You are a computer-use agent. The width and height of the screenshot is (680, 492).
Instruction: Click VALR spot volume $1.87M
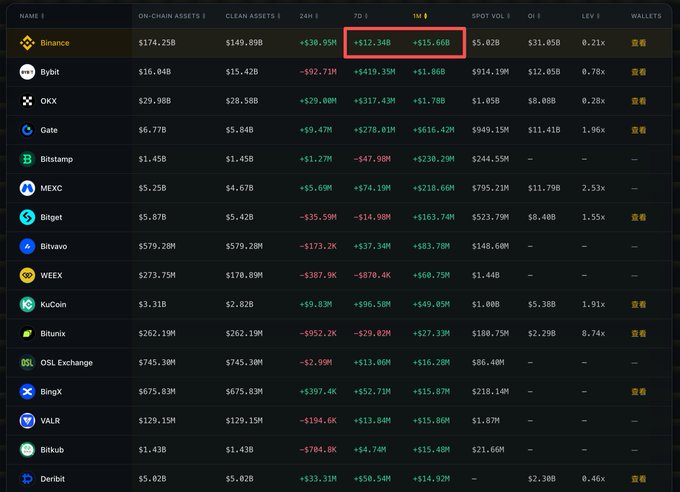(x=486, y=420)
